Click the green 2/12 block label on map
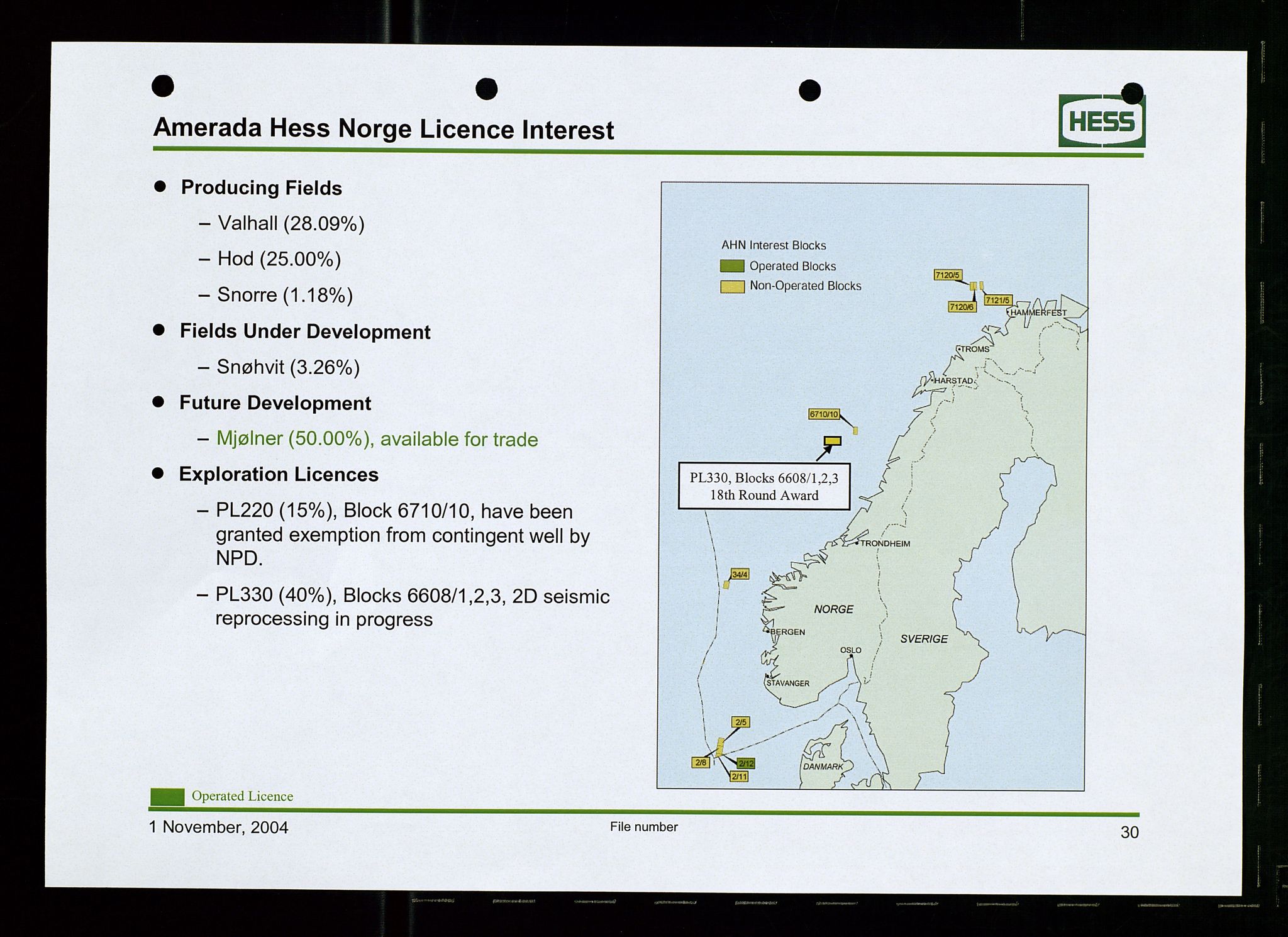 [x=745, y=763]
